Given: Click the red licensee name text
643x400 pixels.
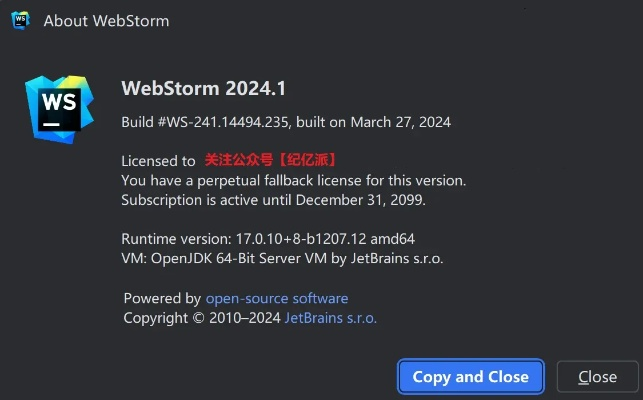Looking at the screenshot, I should (270, 160).
